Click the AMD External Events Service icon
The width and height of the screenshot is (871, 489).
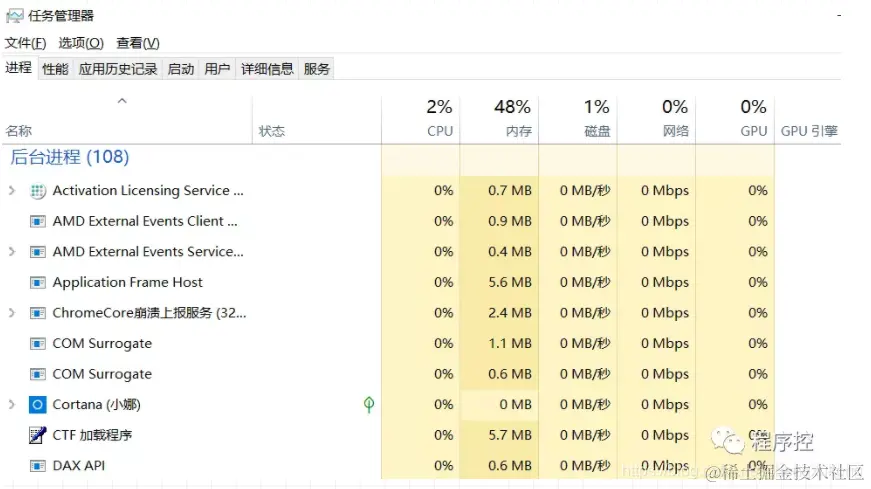(x=37, y=252)
